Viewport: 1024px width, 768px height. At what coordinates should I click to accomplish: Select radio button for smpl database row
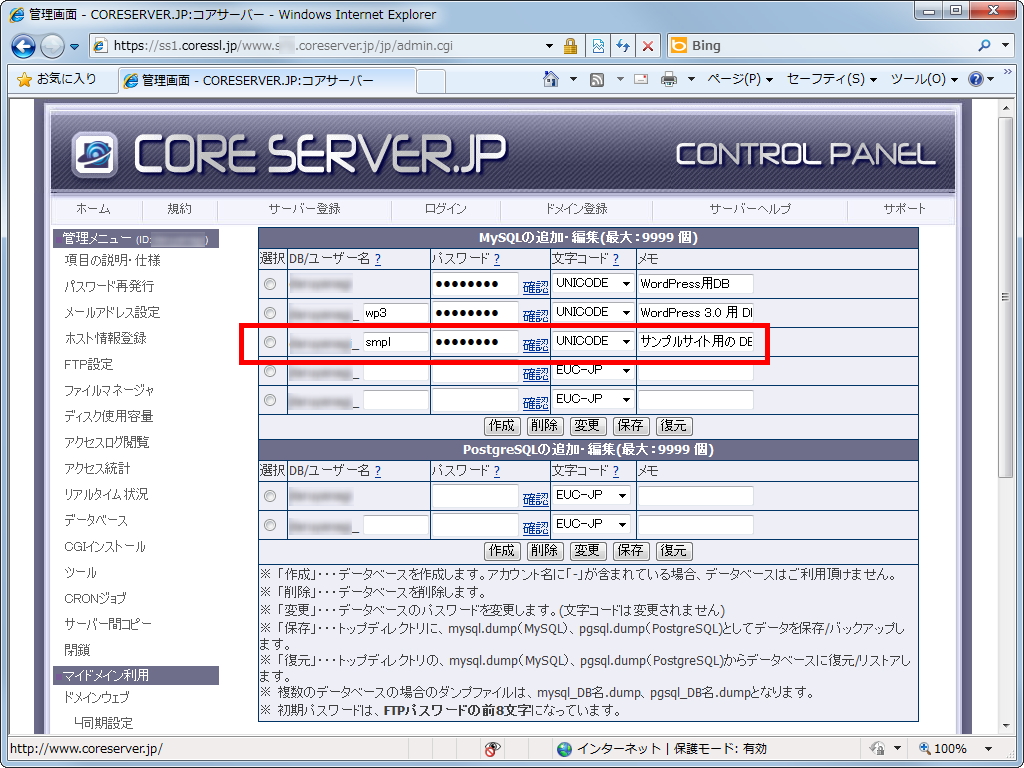(x=270, y=342)
